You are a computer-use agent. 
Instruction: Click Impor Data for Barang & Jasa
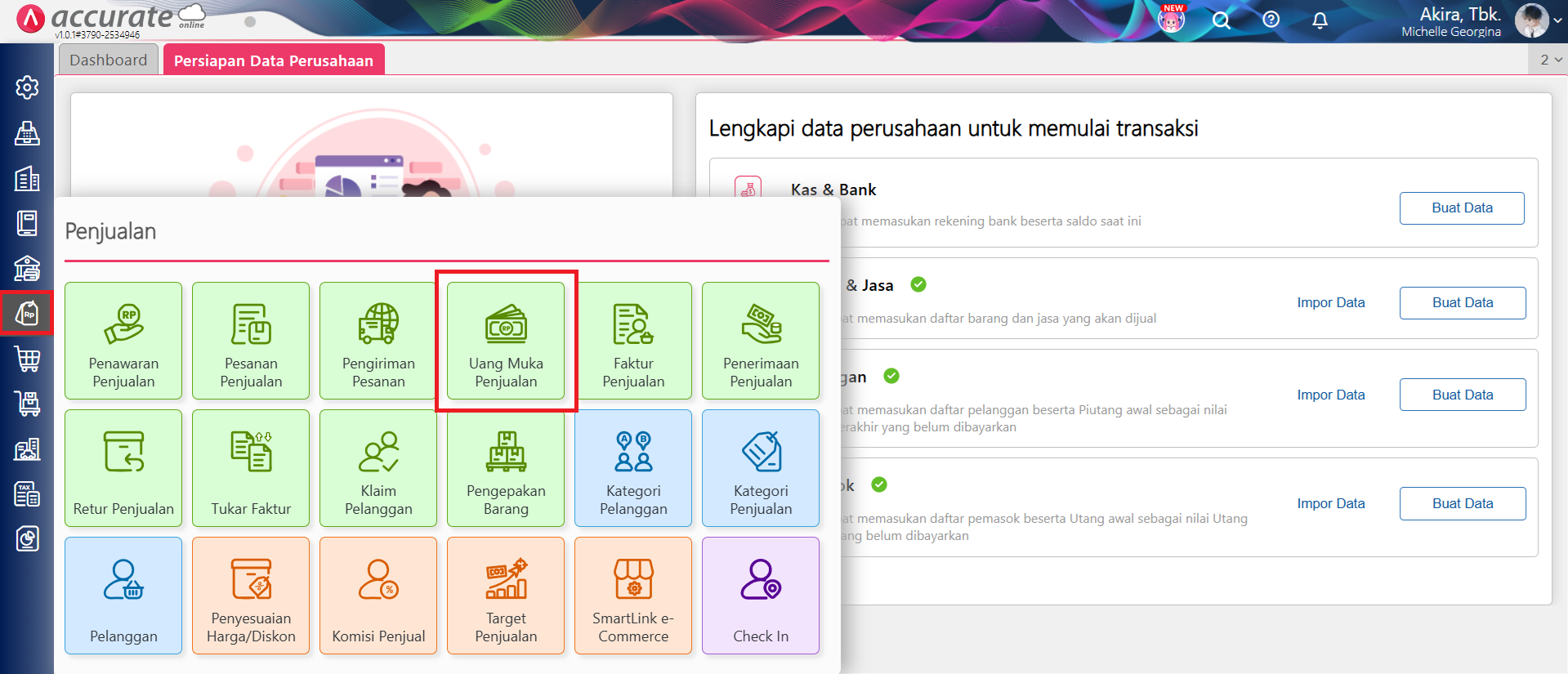(x=1330, y=303)
